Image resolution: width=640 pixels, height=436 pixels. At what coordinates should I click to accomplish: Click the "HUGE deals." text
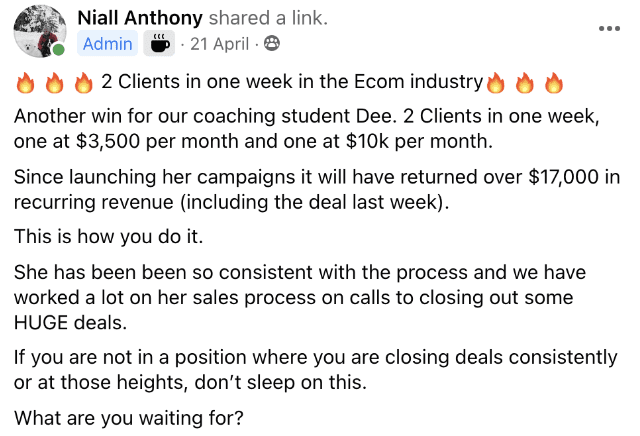pos(71,323)
